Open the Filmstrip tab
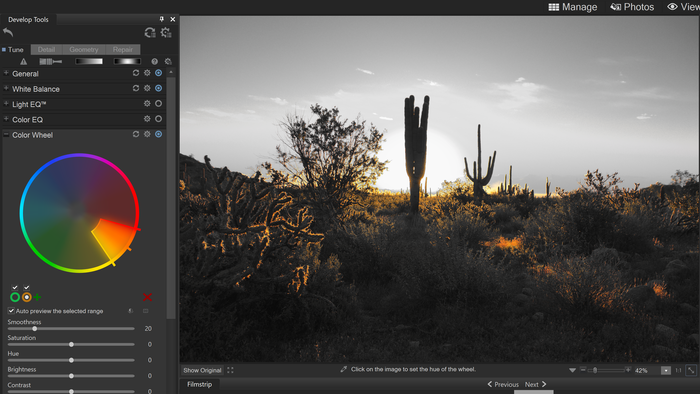The height and width of the screenshot is (394, 700). [200, 384]
